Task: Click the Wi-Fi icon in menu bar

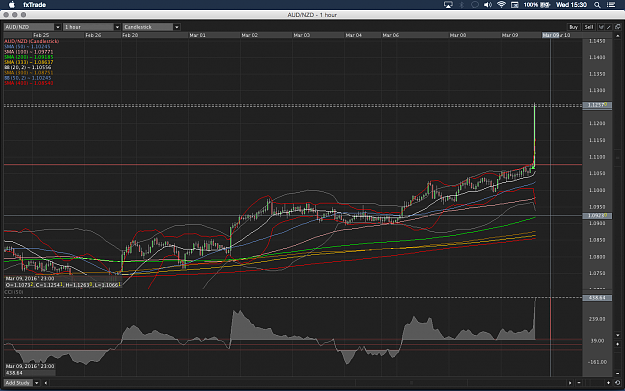Action: click(x=501, y=5)
